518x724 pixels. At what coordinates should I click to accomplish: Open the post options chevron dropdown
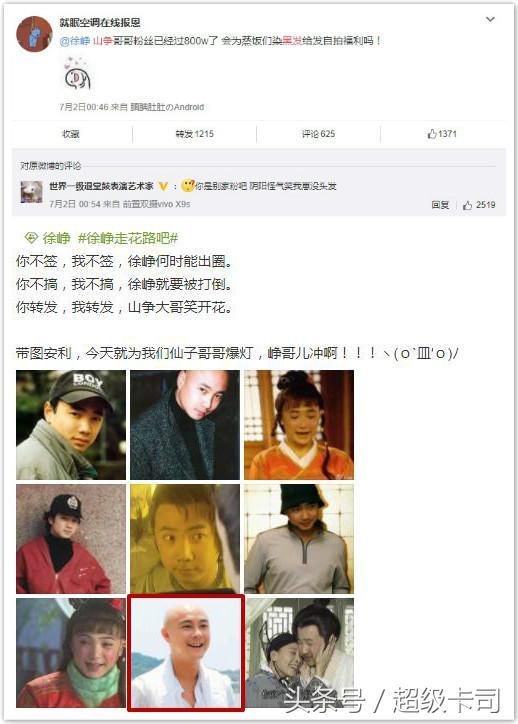coord(490,19)
